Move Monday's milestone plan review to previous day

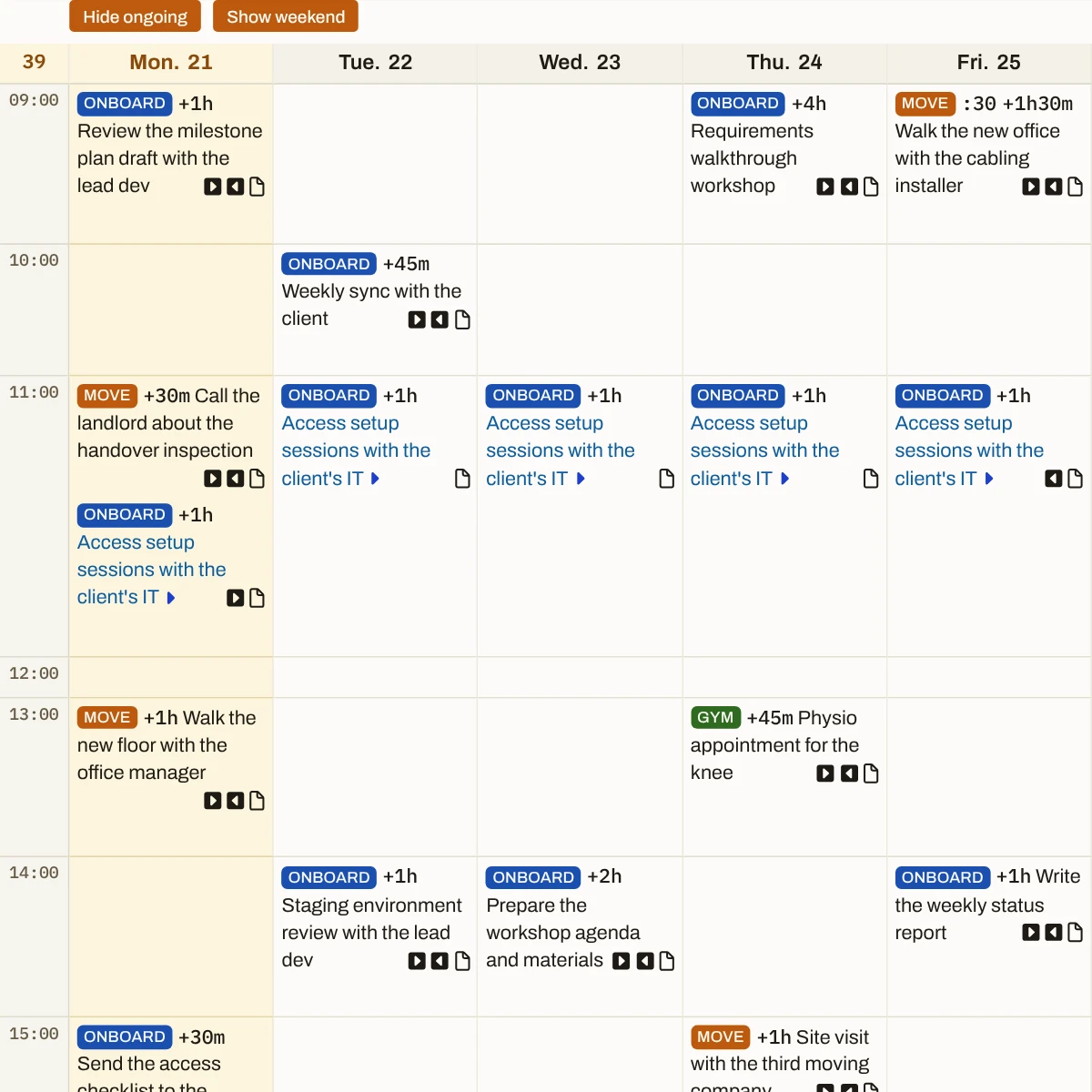pos(236,187)
